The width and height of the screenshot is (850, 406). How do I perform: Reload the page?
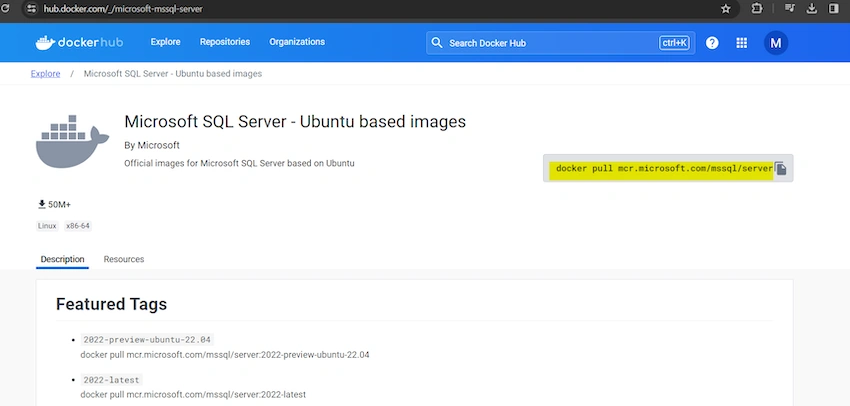6,9
